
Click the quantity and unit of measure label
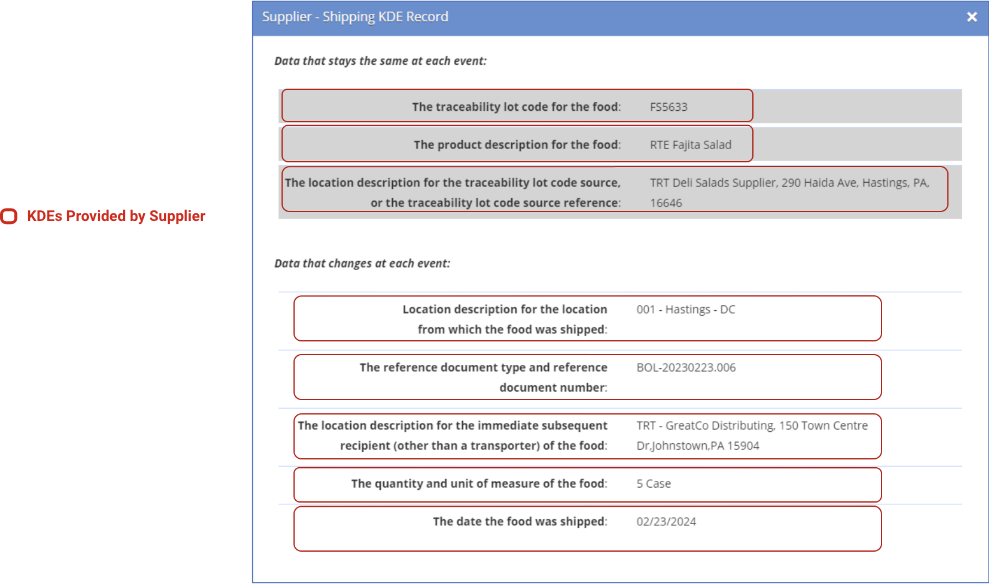(478, 484)
